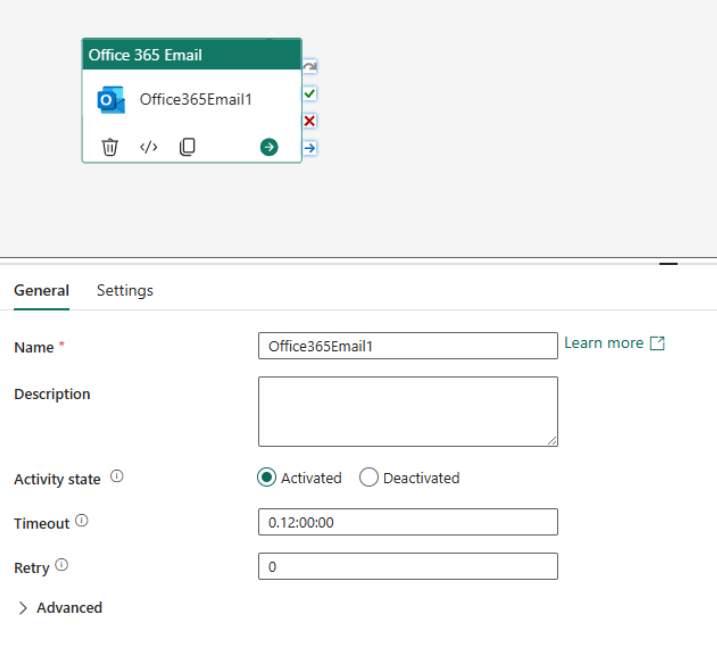Switch to the General tab
The height and width of the screenshot is (646, 717).
[42, 290]
